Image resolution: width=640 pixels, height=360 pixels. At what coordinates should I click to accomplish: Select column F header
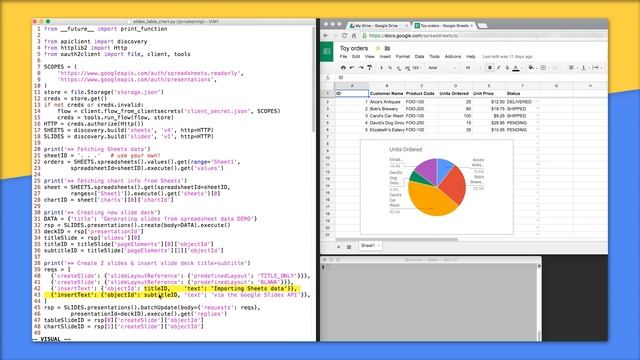[x=522, y=86]
